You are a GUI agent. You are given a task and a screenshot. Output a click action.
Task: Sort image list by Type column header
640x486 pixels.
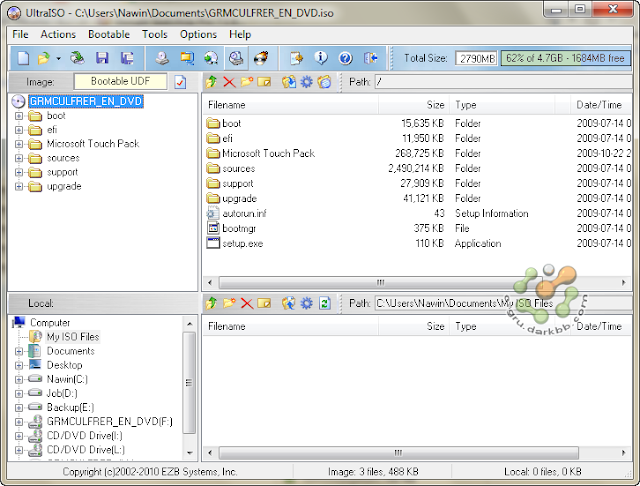click(502, 105)
